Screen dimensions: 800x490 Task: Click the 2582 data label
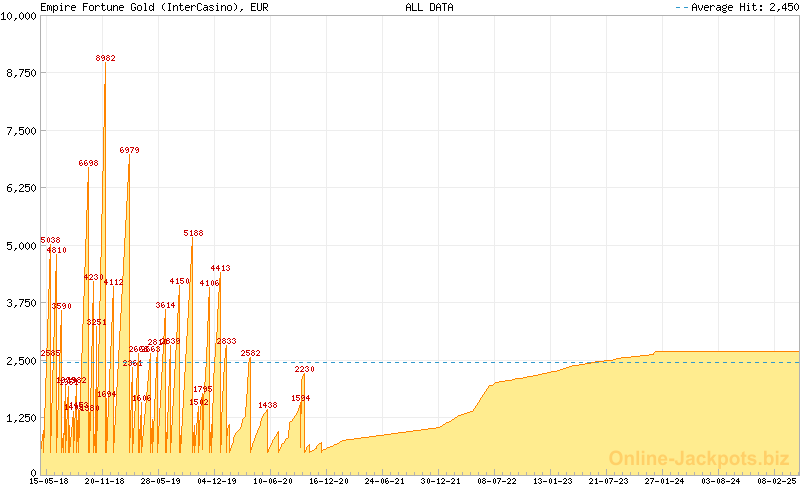click(x=250, y=353)
